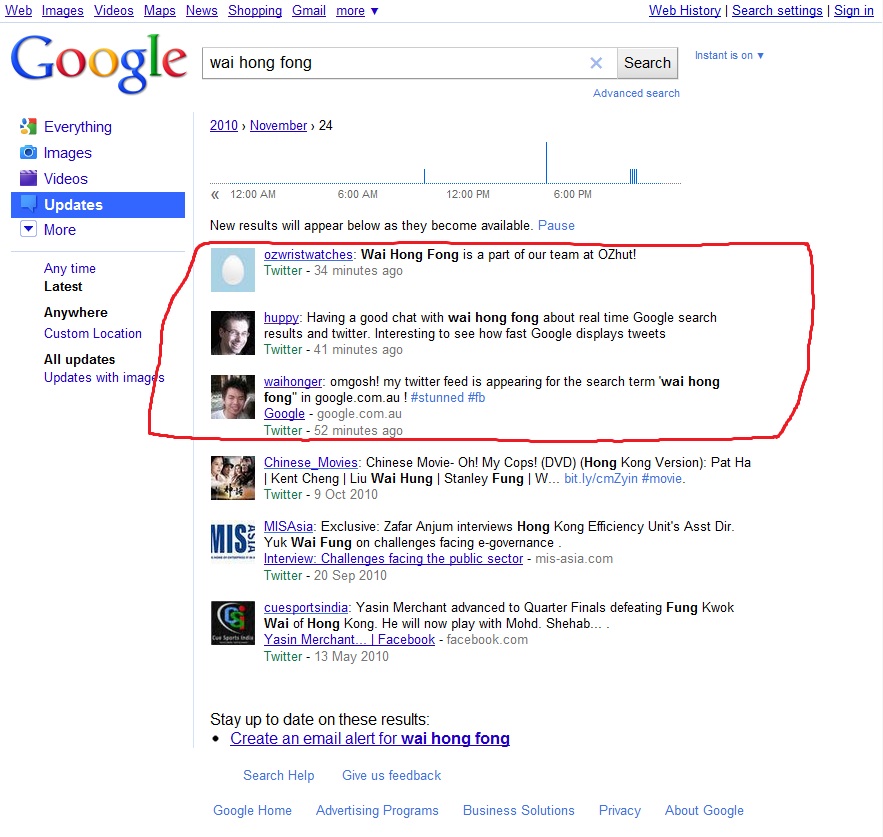Open cuesportsindia avatar image
This screenshot has height=837, width=883.
pos(233,623)
